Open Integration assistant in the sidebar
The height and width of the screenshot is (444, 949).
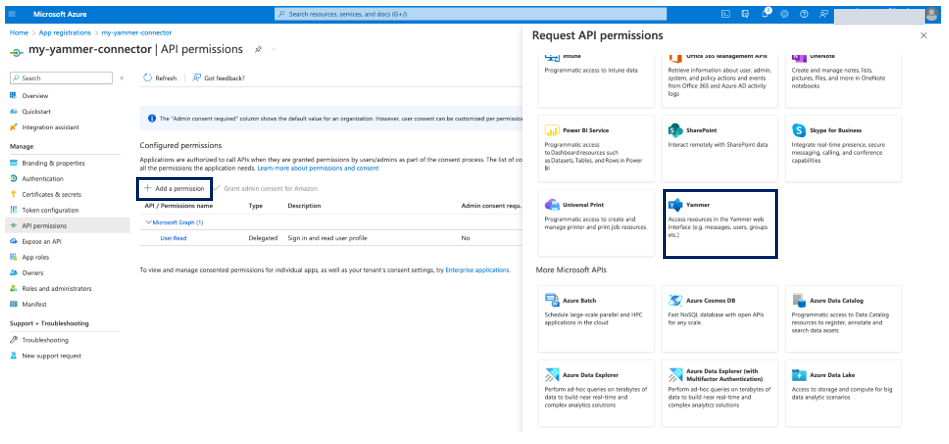50,127
